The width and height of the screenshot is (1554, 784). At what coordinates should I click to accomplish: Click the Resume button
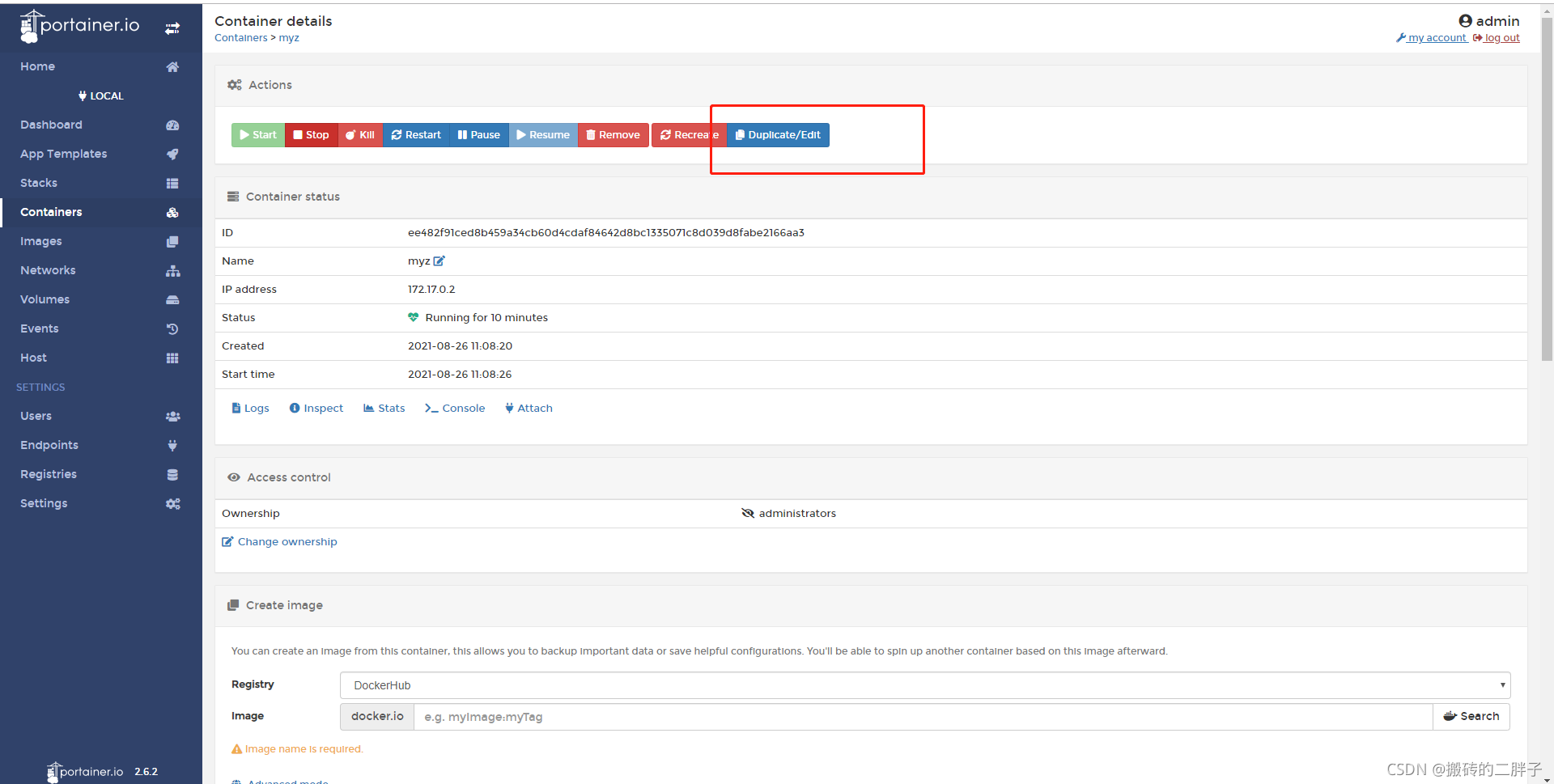[543, 135]
